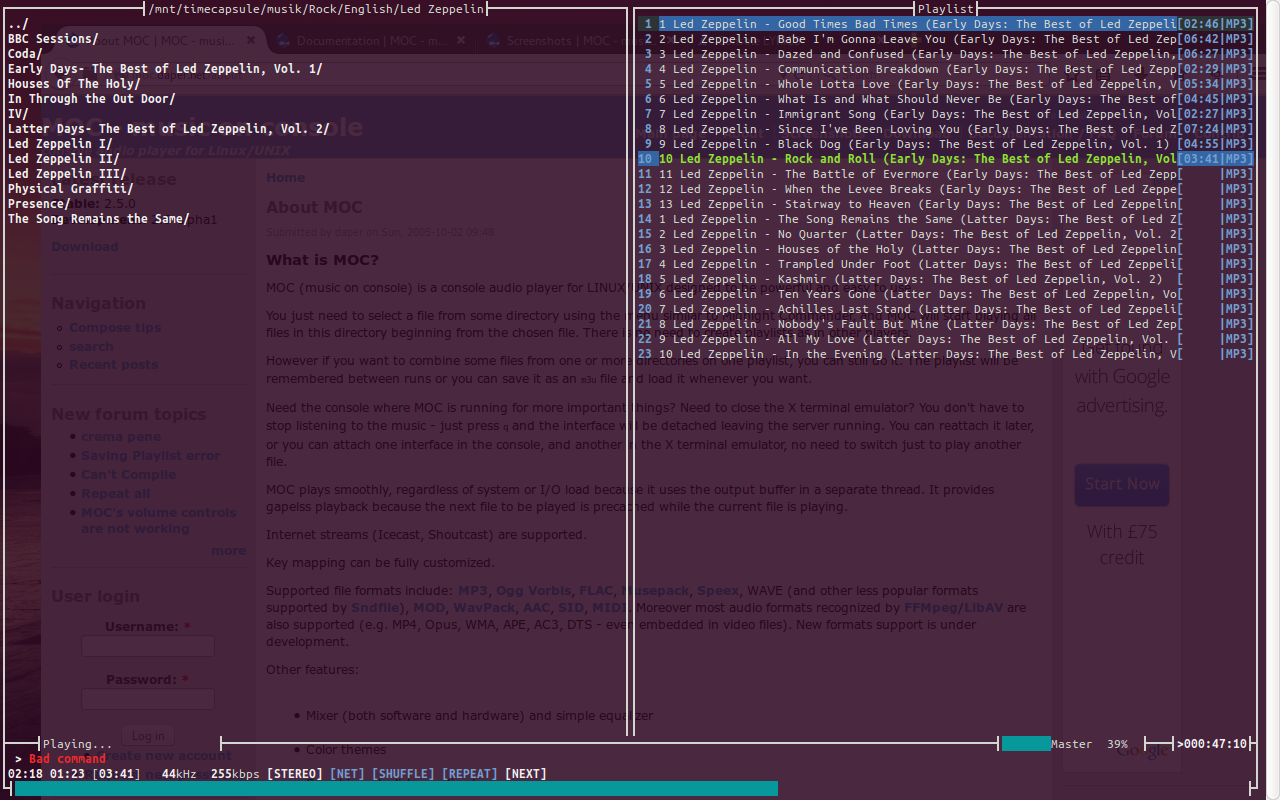Click the Username input field in browser

(x=148, y=646)
